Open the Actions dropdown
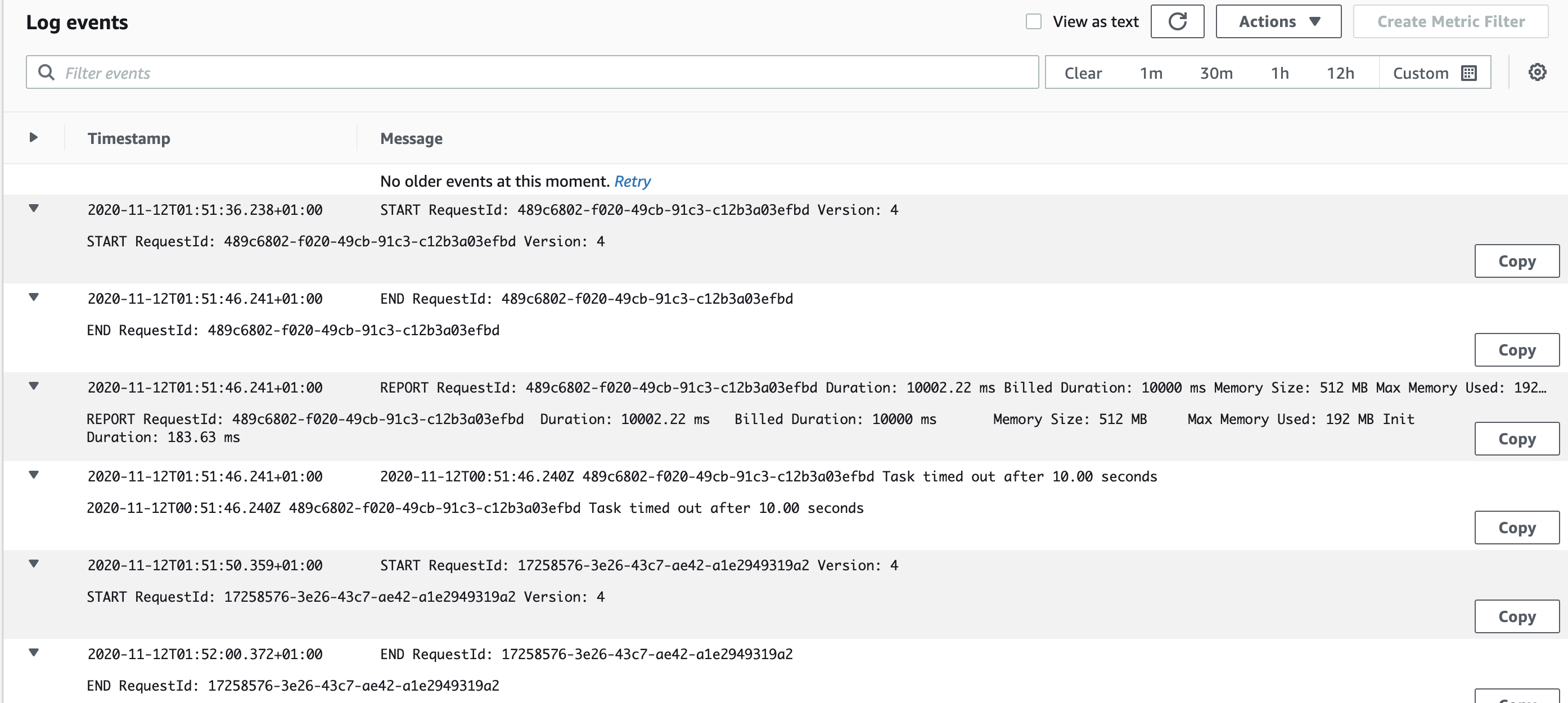Screen dimensions: 1568x703 [1278, 21]
